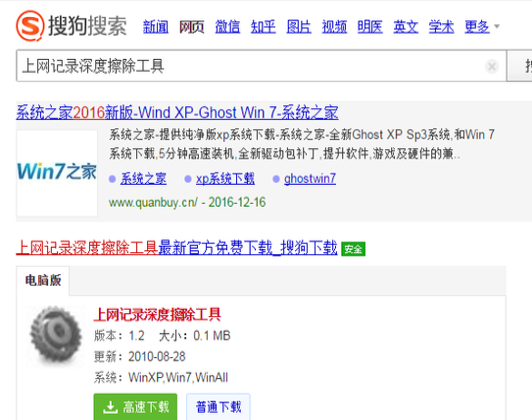
Task: Click the 更新: 2010-08-28 text
Action: point(140,357)
